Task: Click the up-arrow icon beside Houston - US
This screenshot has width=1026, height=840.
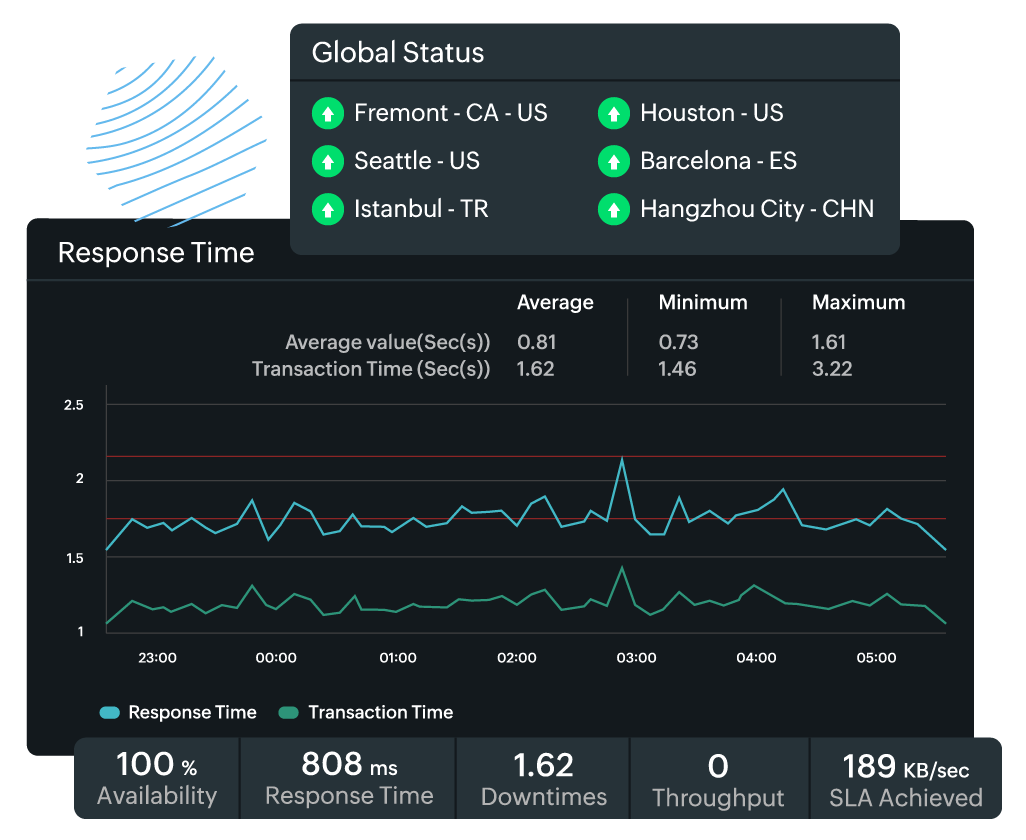Action: tap(613, 113)
